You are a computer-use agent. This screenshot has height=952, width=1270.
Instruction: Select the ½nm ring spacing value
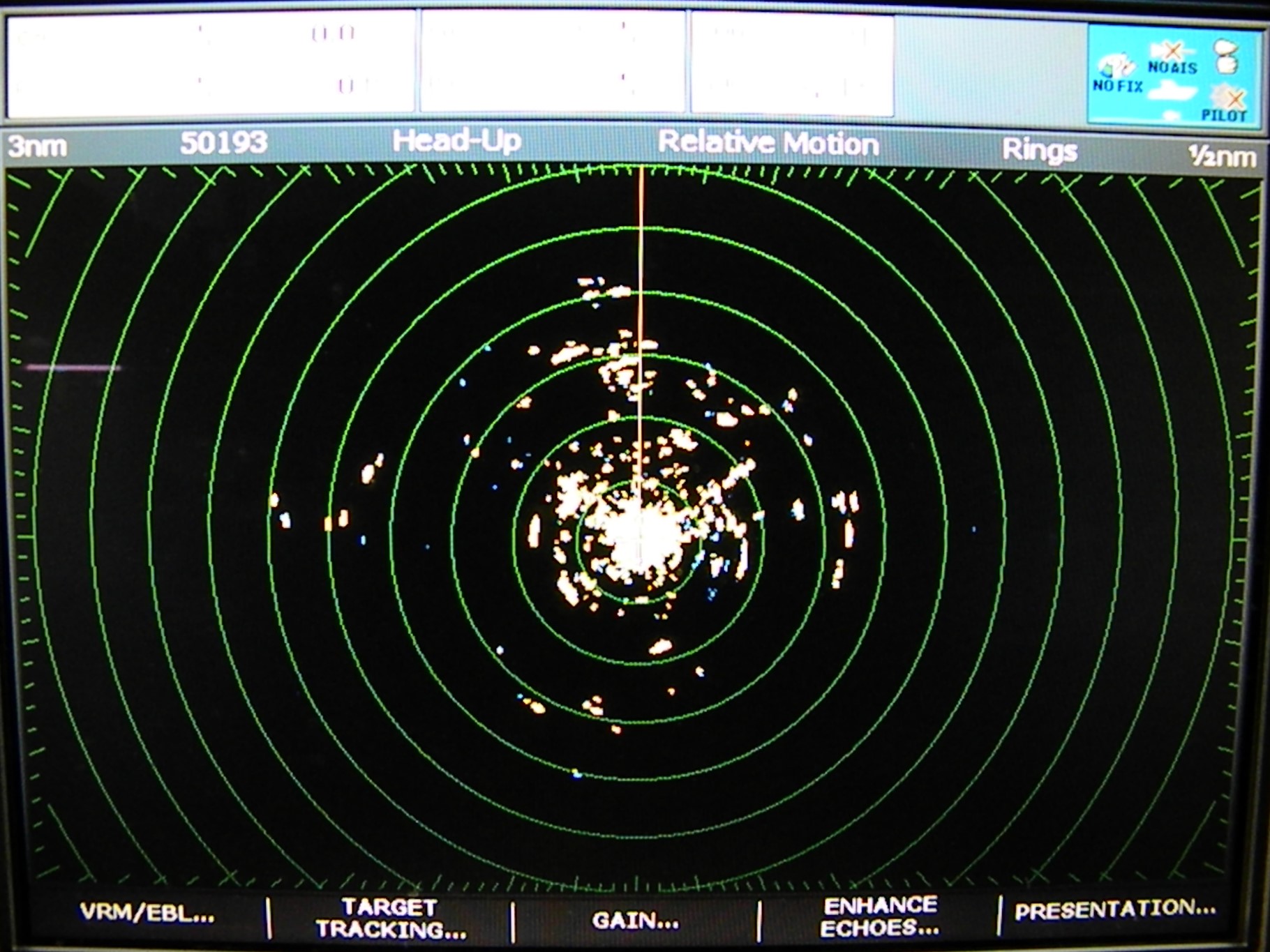[x=1223, y=157]
